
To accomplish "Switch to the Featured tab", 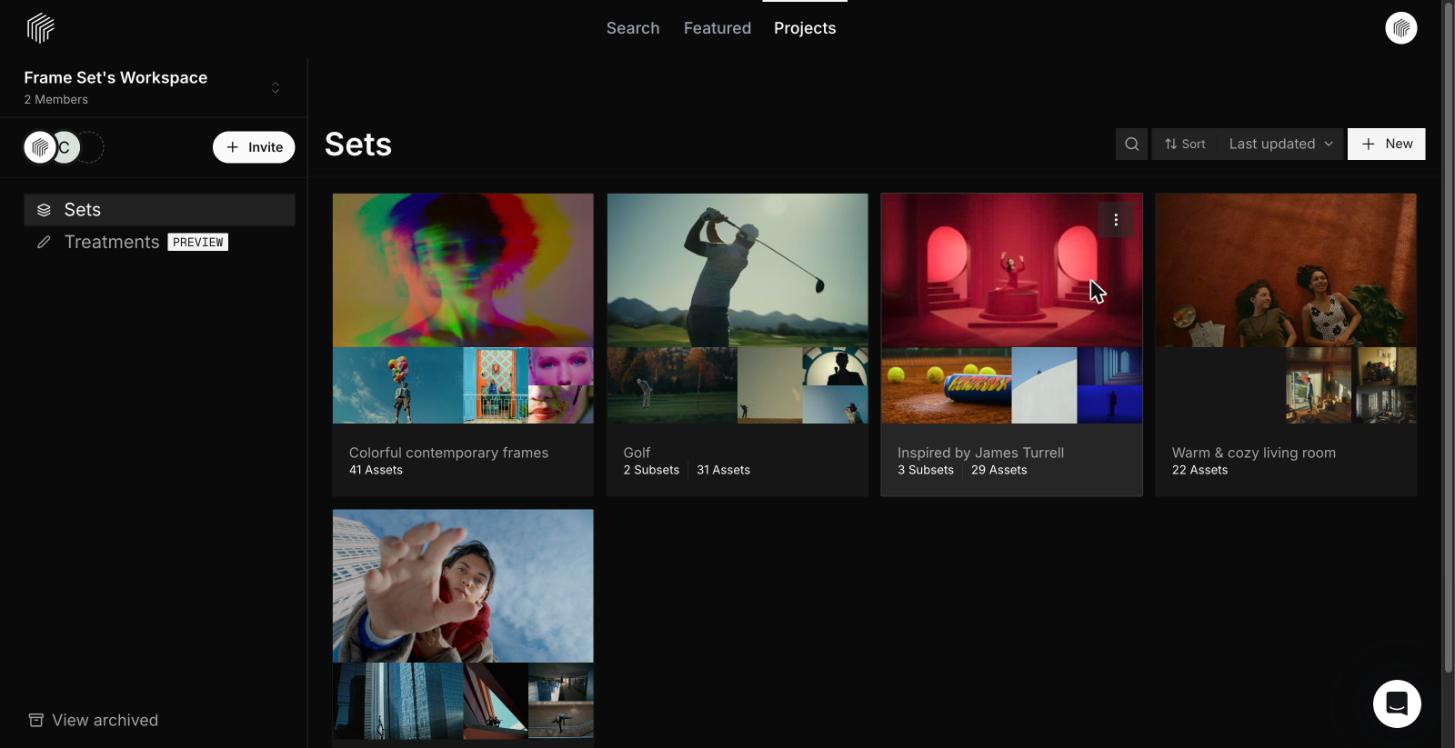I will pyautogui.click(x=717, y=28).
